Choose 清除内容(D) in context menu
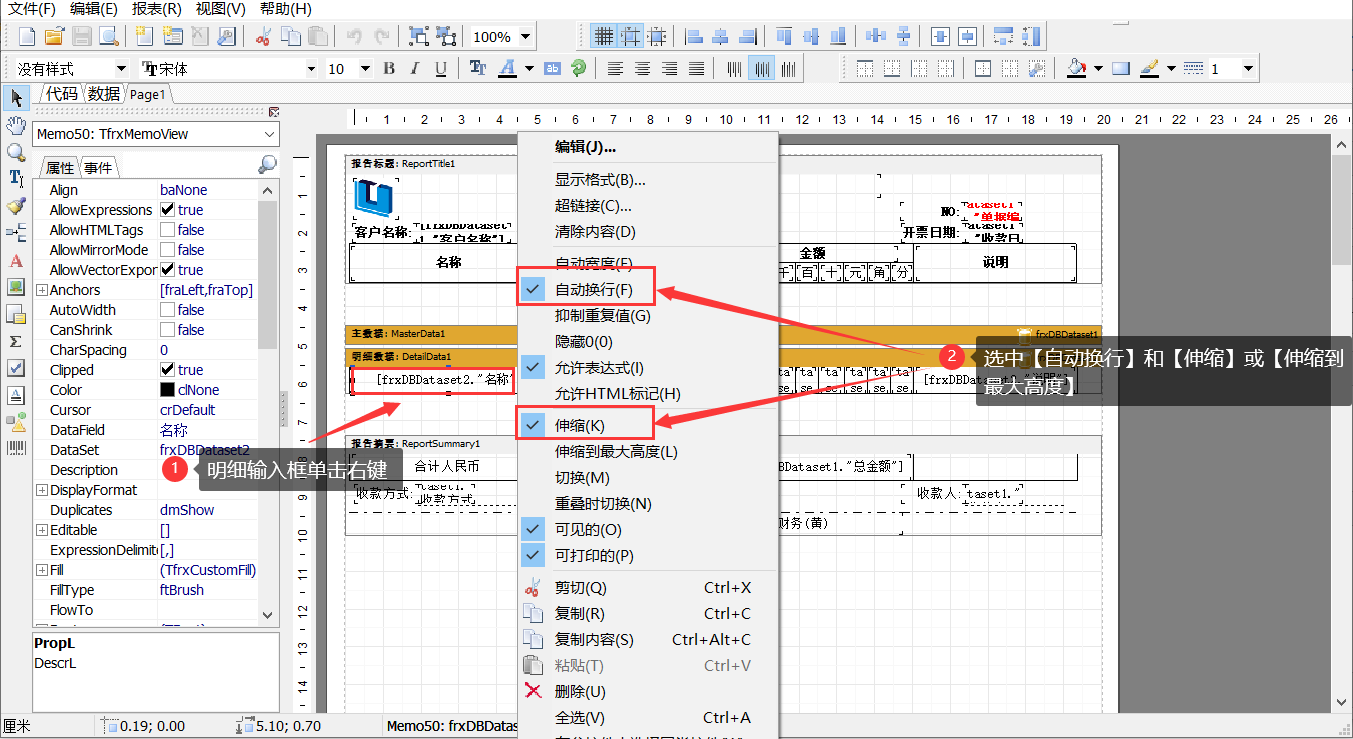 [595, 232]
